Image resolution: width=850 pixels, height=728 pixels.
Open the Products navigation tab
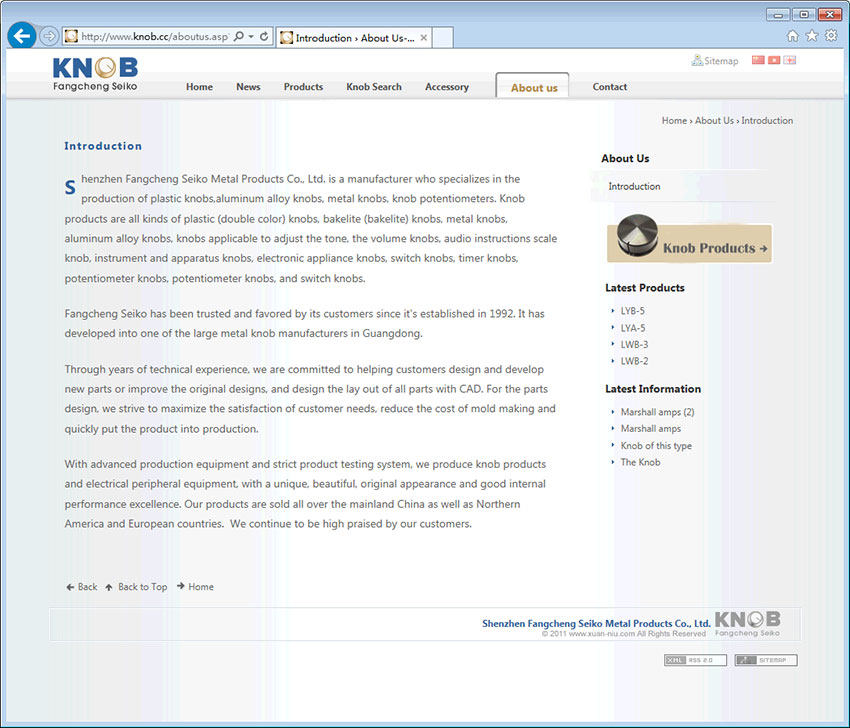point(303,87)
